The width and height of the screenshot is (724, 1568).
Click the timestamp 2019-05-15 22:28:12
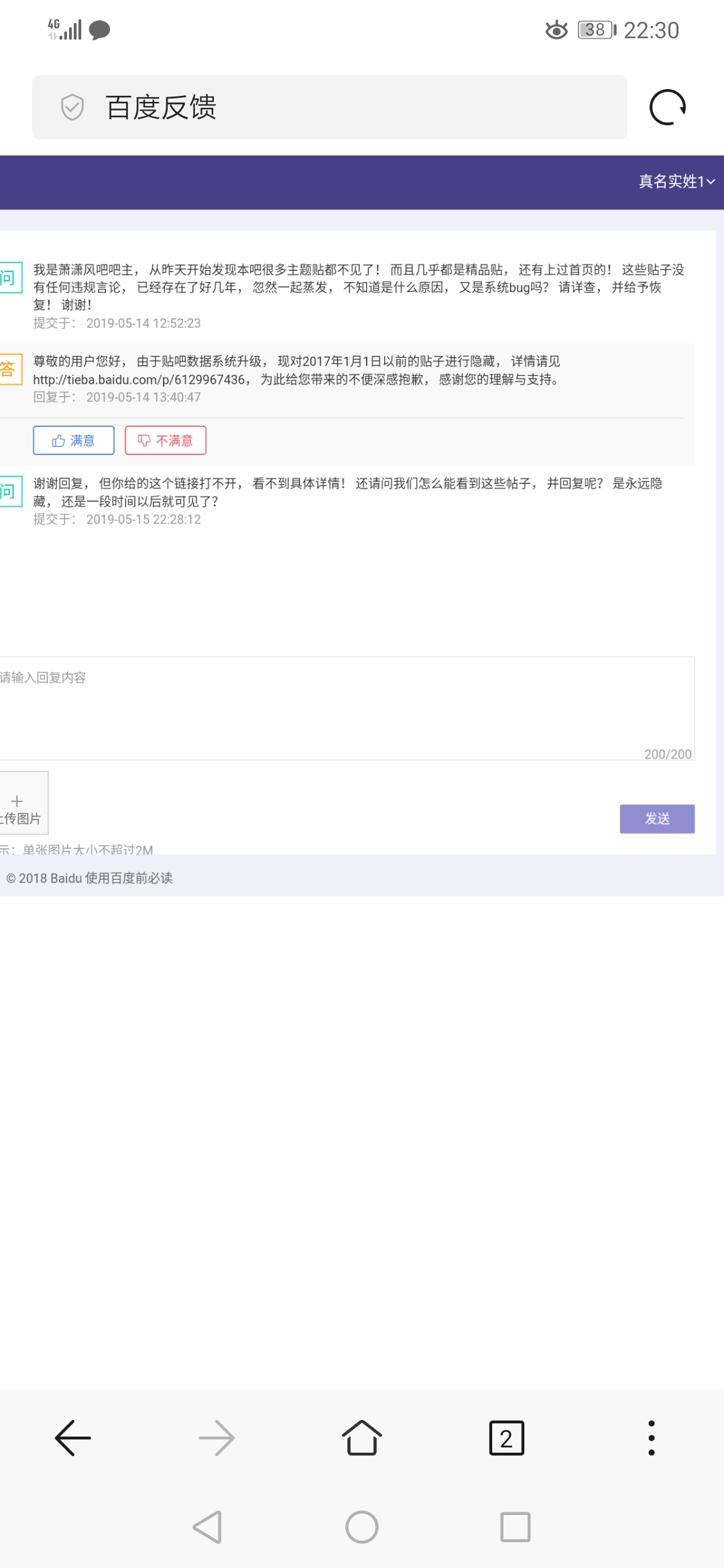tap(143, 519)
